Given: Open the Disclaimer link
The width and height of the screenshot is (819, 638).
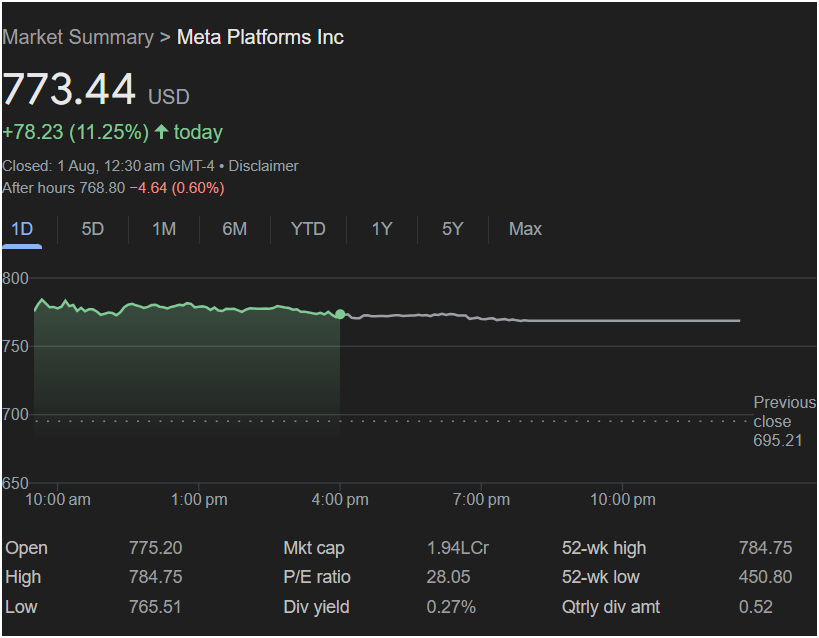Looking at the screenshot, I should coord(263,166).
